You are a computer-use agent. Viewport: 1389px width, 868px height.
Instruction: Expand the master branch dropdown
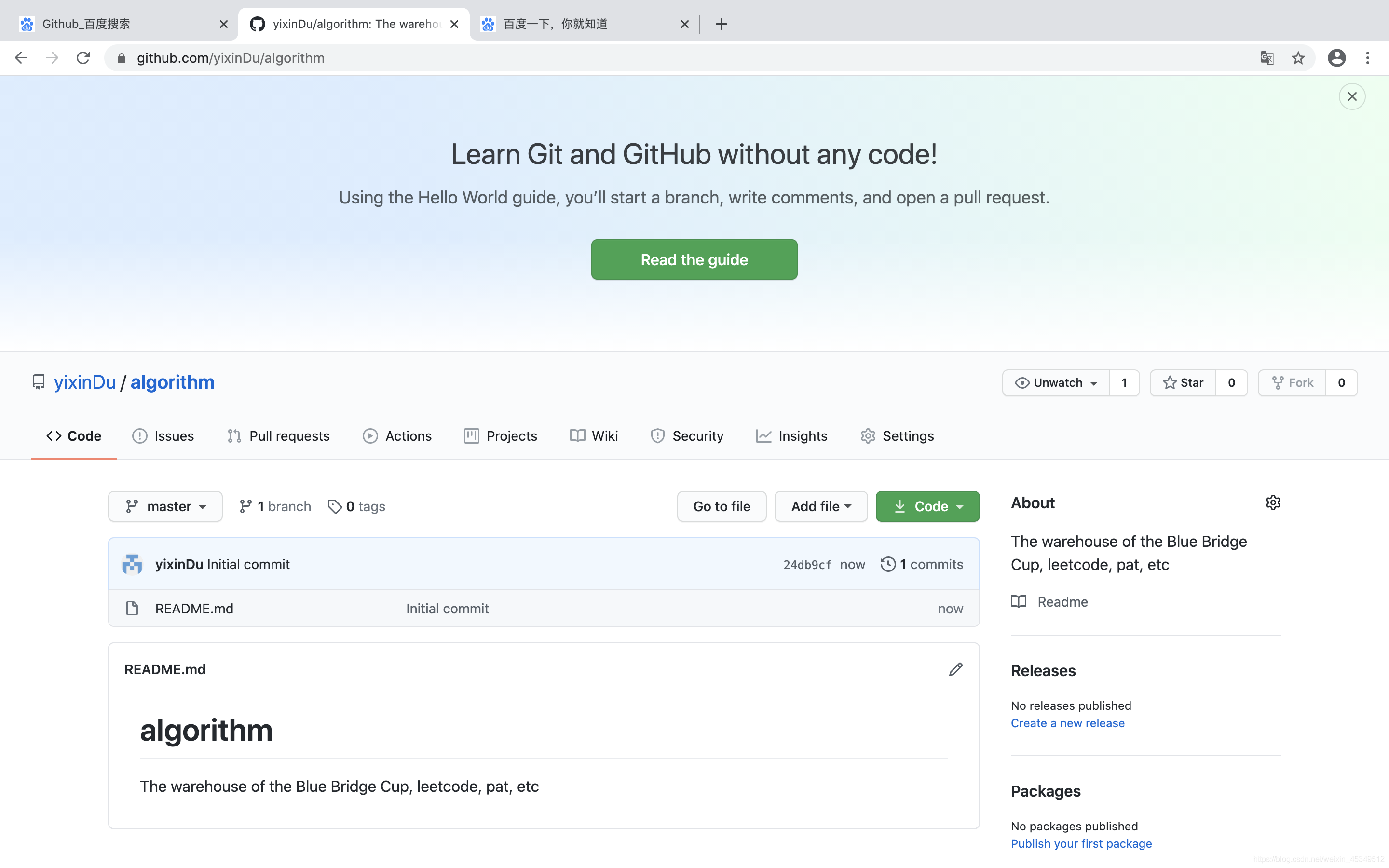tap(165, 506)
